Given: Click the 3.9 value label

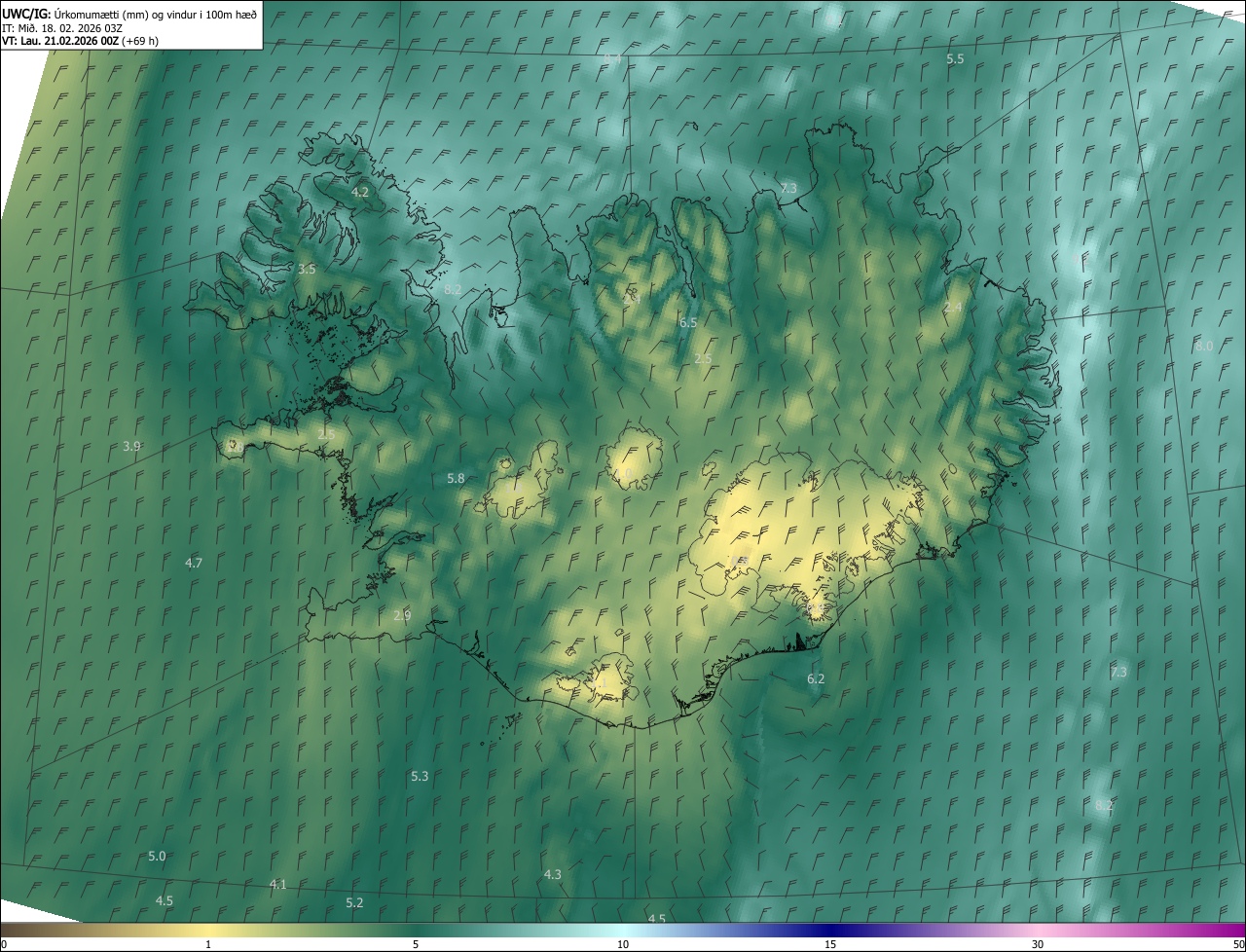Looking at the screenshot, I should tap(131, 446).
